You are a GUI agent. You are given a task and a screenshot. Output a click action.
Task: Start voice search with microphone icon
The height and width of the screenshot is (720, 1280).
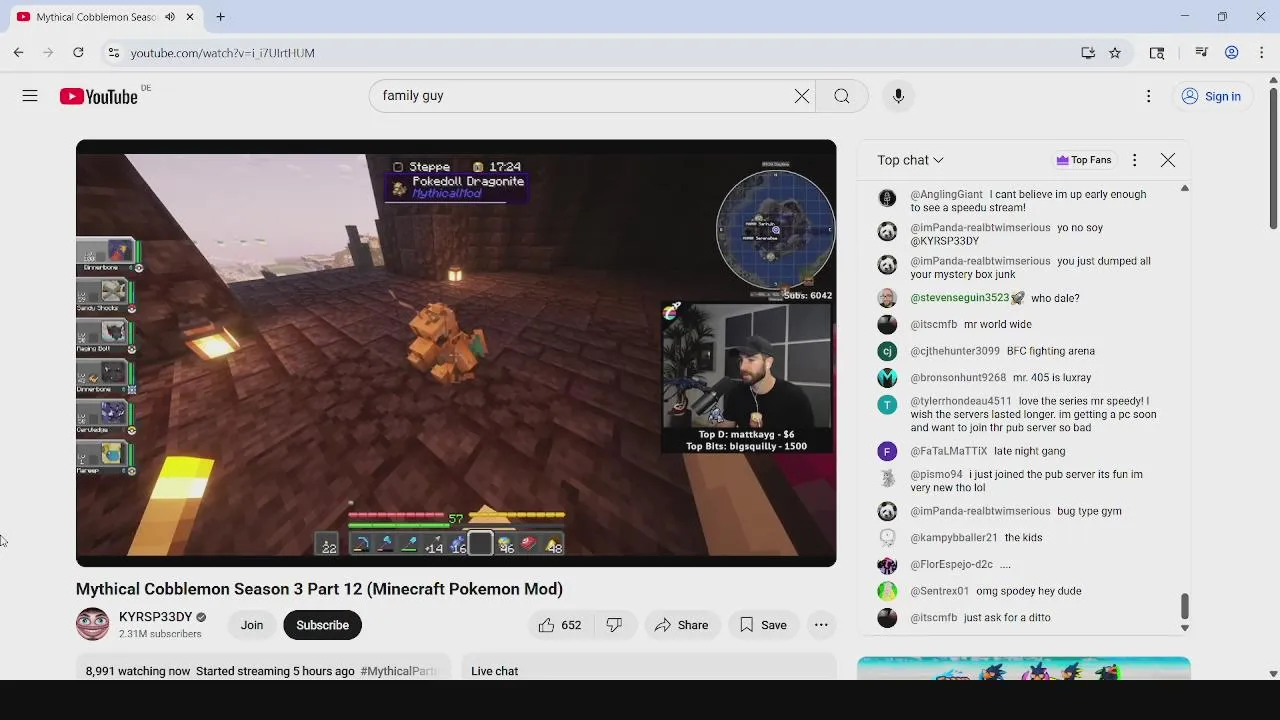tap(898, 96)
